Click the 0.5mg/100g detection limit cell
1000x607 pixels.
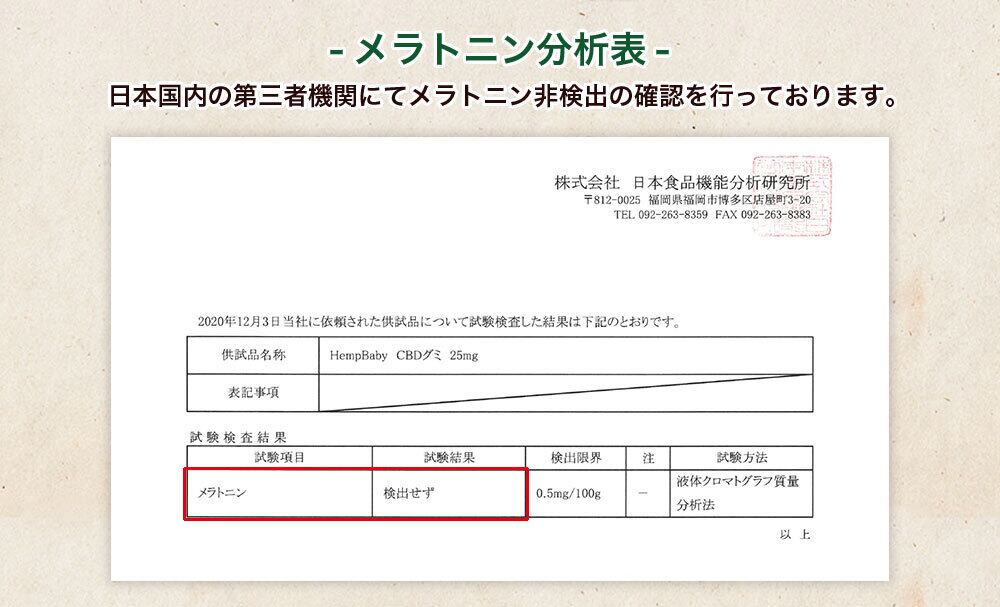(x=575, y=494)
